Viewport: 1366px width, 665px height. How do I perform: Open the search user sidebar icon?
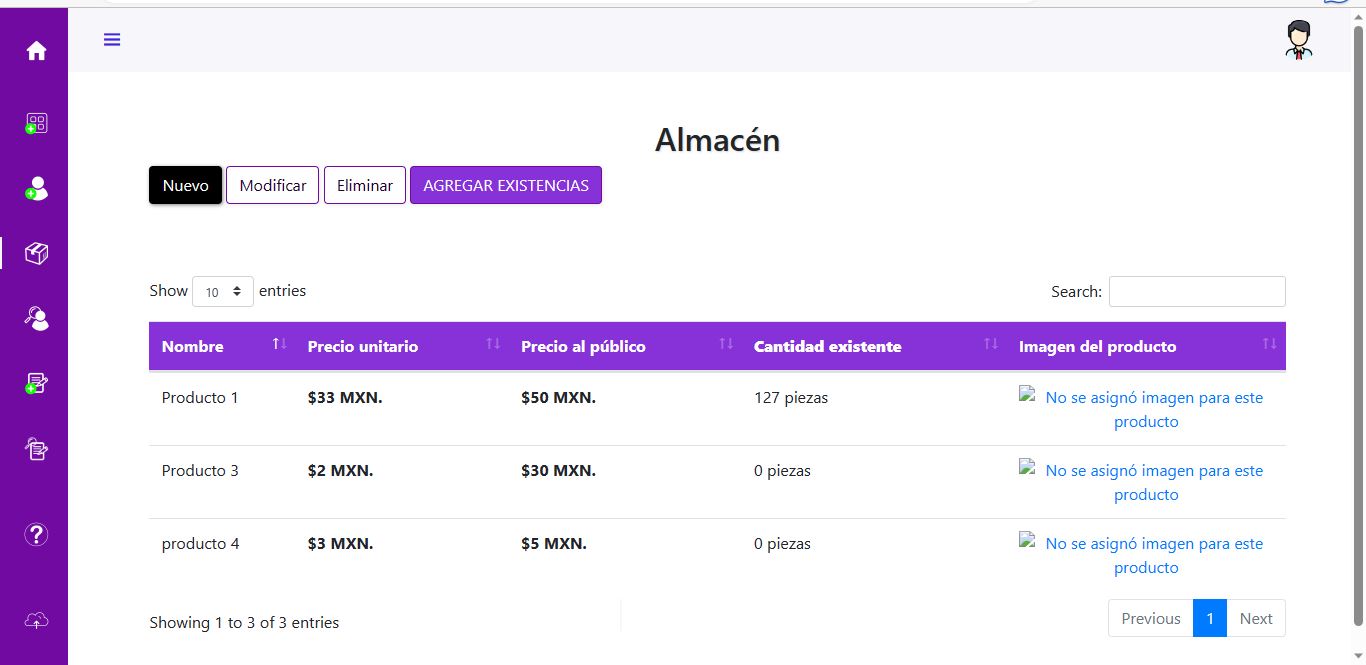(x=36, y=319)
